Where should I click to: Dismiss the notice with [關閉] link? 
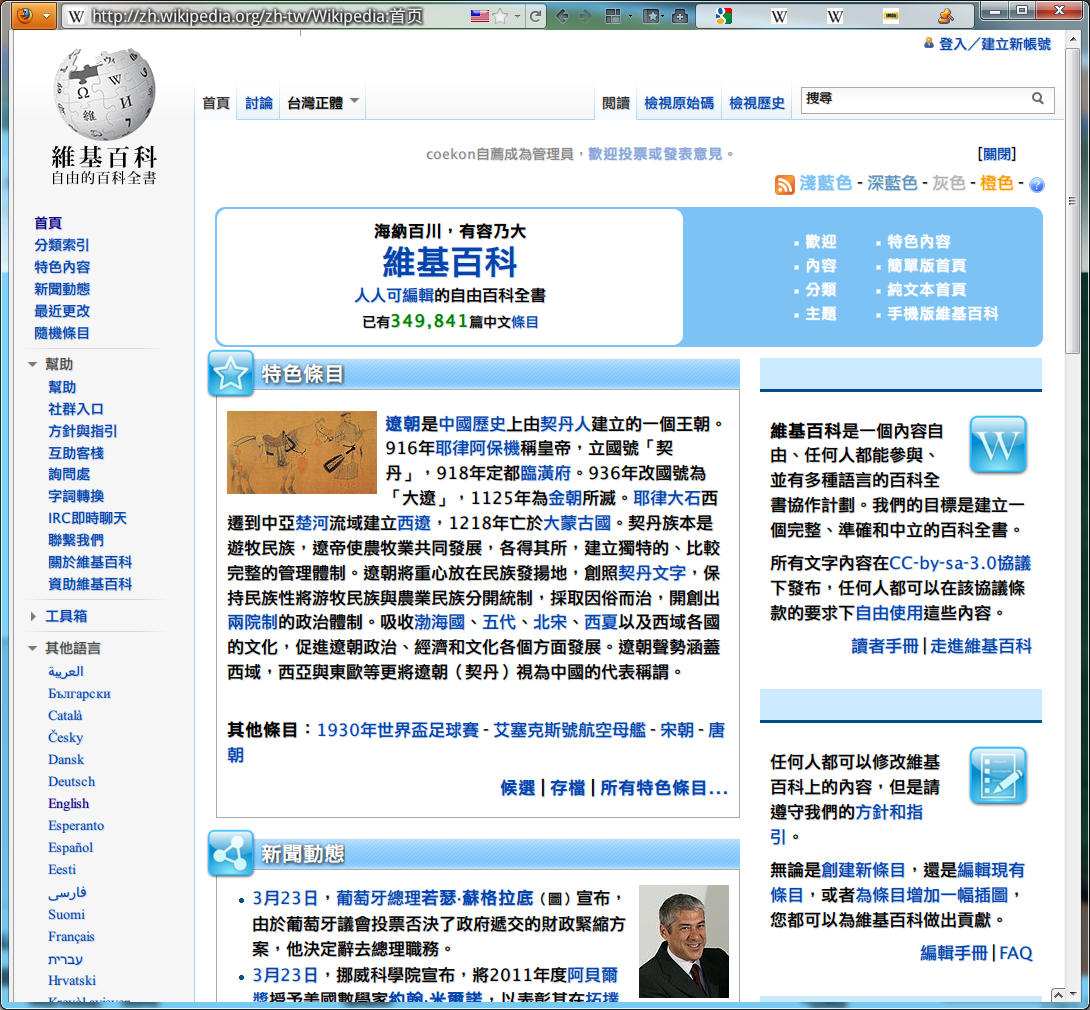pyautogui.click(x=996, y=154)
